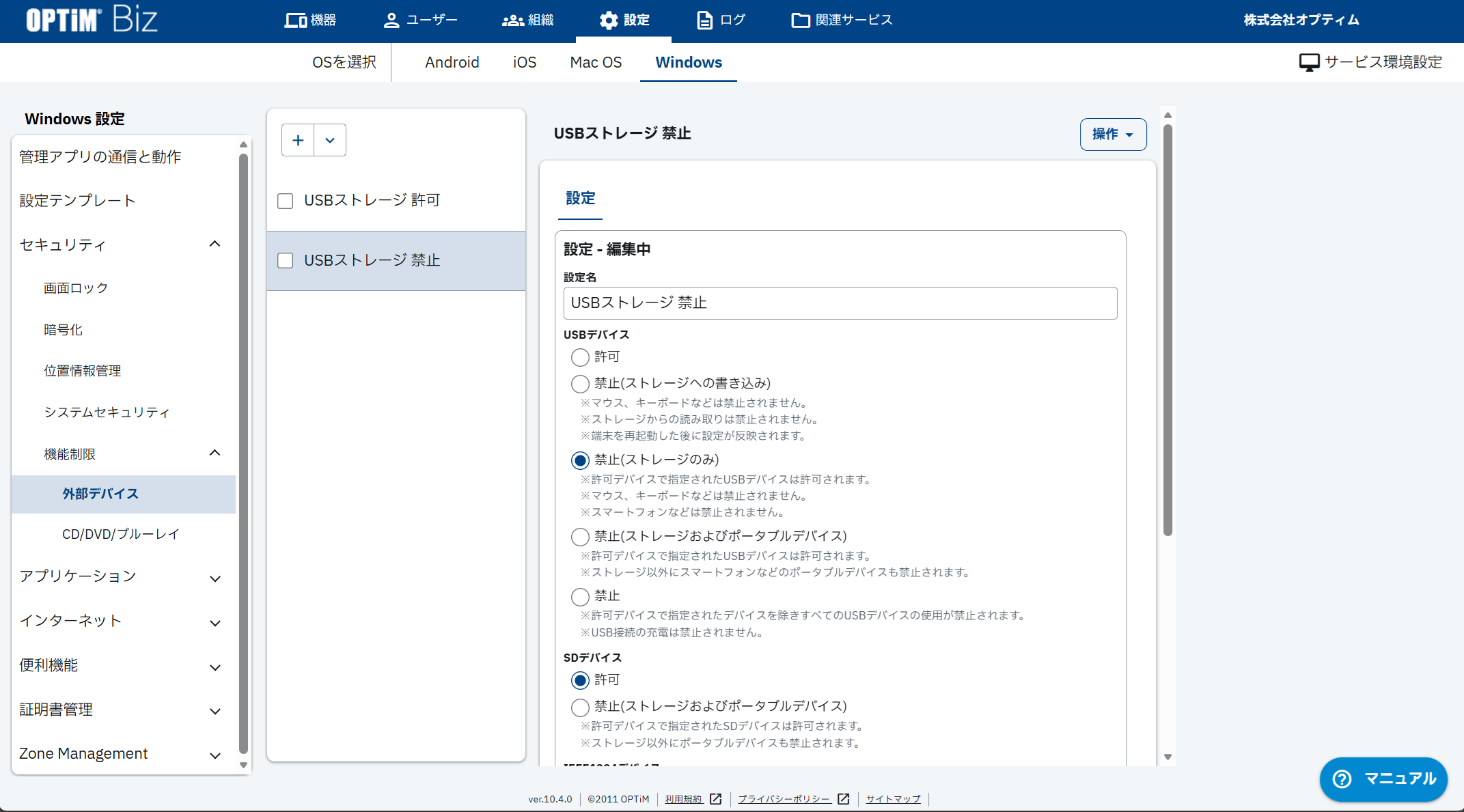Click inside the 設定名 name field
Viewport: 1464px width, 812px height.
(x=840, y=303)
